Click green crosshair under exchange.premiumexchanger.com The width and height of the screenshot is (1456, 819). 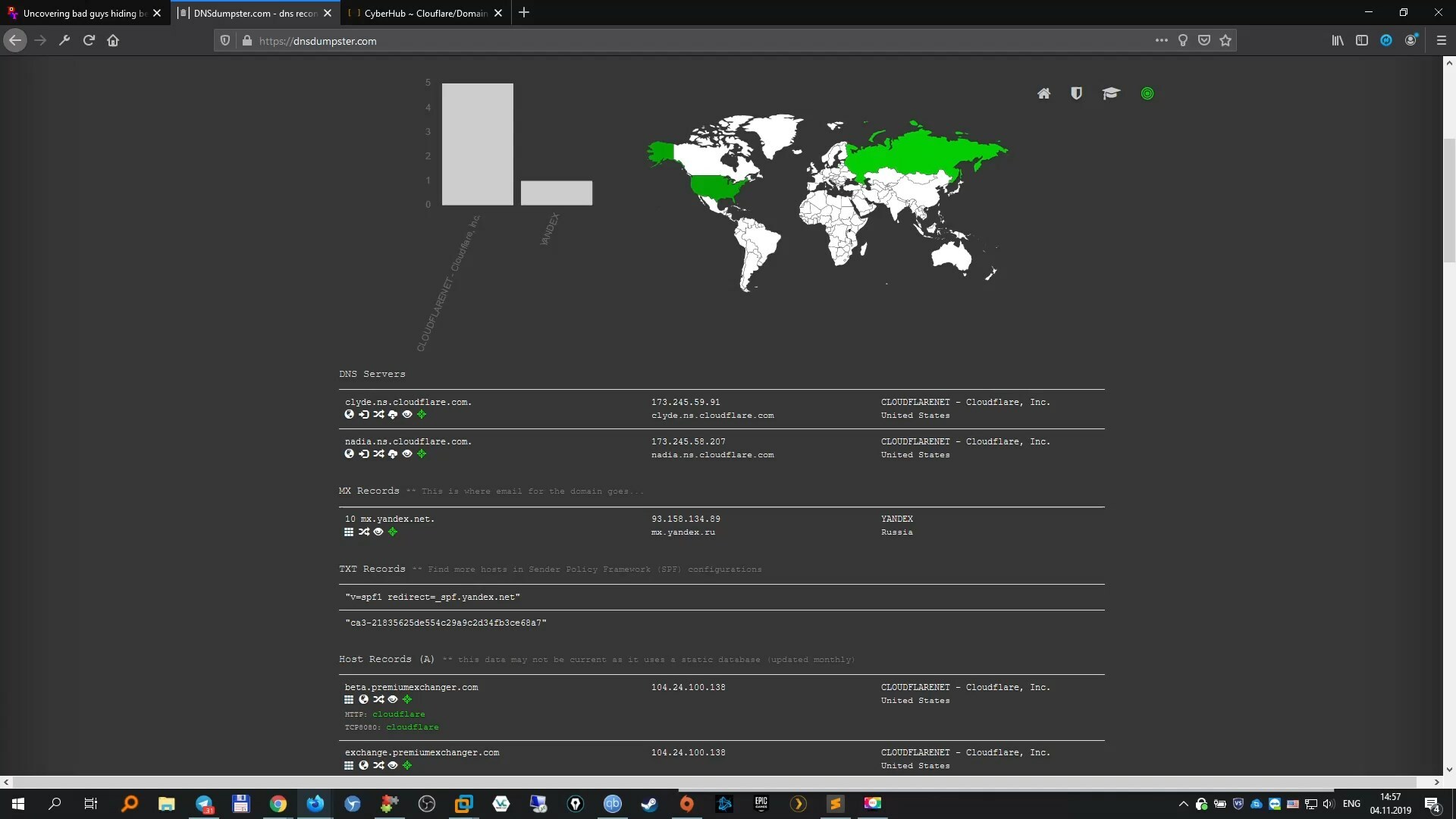point(407,765)
